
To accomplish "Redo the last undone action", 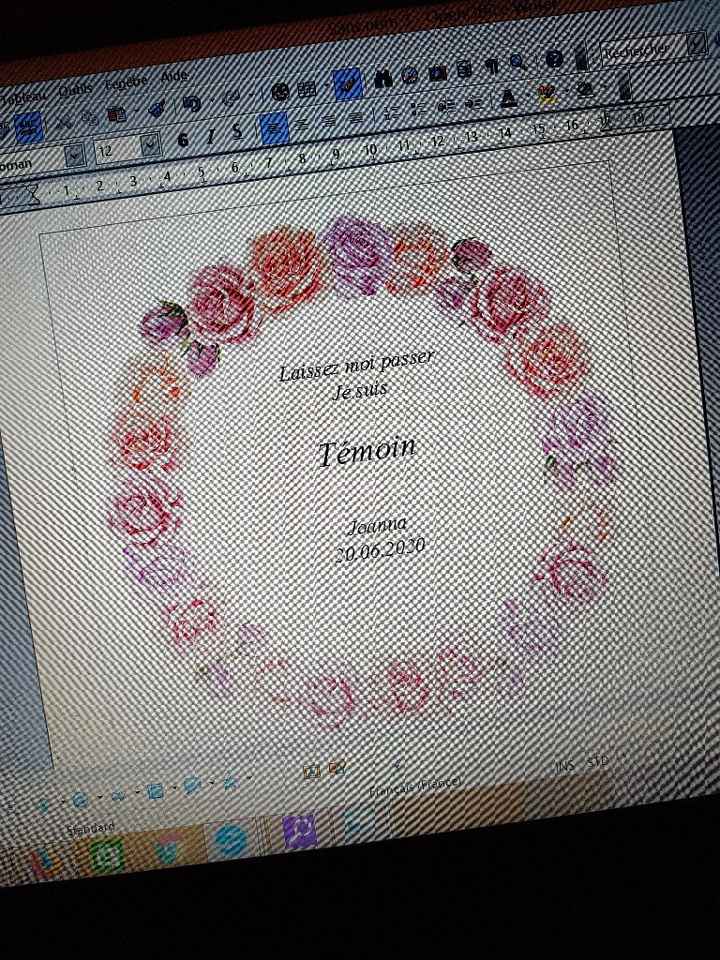I will 231,99.
